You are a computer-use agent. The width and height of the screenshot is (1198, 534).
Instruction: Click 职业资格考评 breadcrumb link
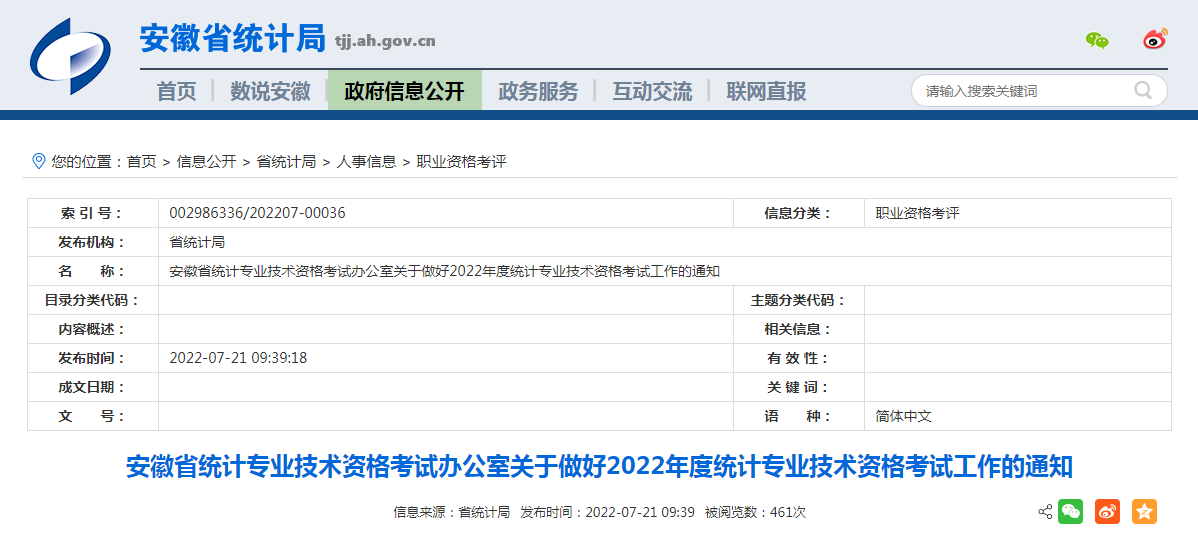pos(461,161)
